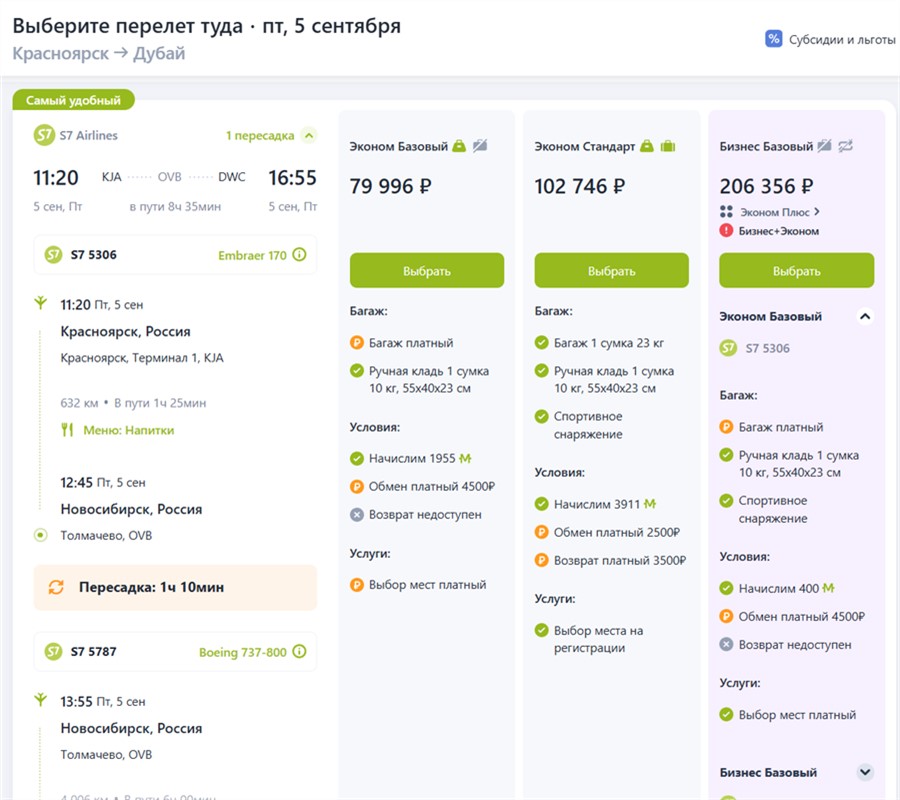Click the handbag icon next to Эконом Базовый
Viewport: 900px width, 800px height.
pos(459,146)
